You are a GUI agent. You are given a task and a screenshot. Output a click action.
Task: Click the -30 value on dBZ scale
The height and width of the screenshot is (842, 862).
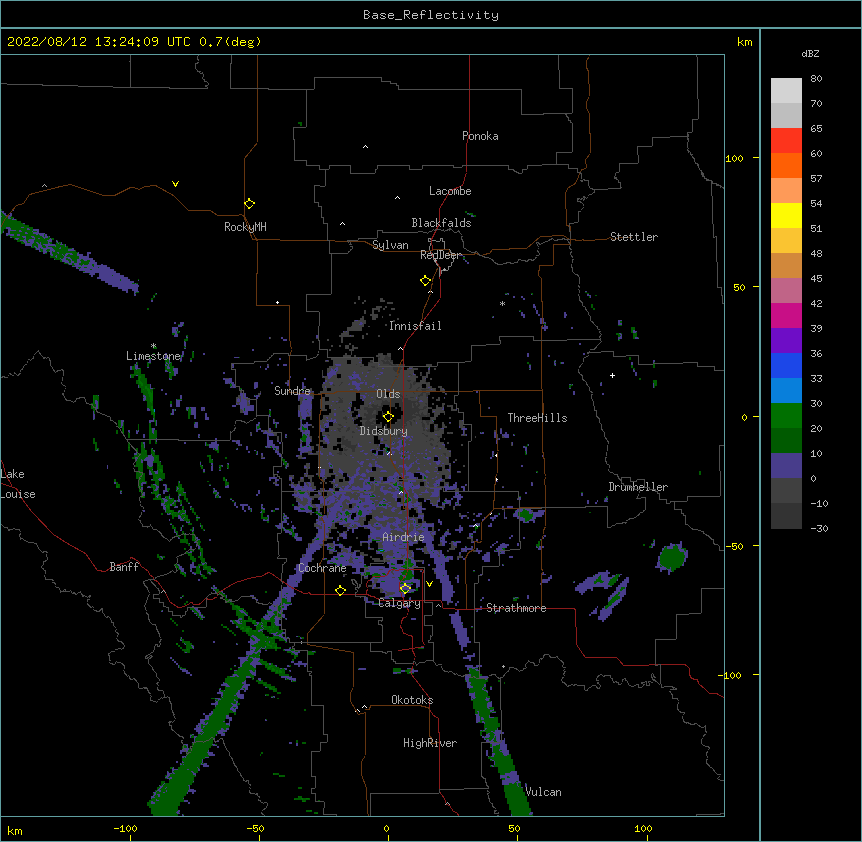[x=819, y=528]
